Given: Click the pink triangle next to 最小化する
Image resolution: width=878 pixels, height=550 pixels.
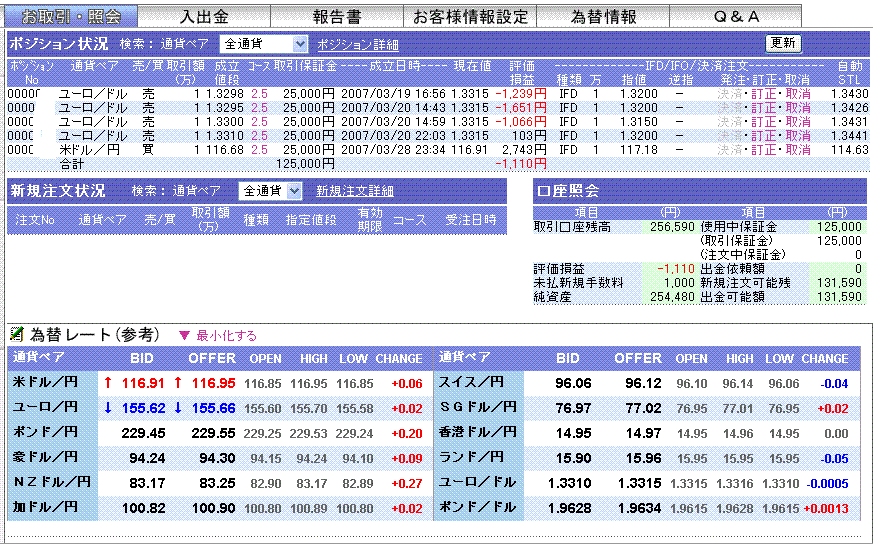Looking at the screenshot, I should [183, 336].
